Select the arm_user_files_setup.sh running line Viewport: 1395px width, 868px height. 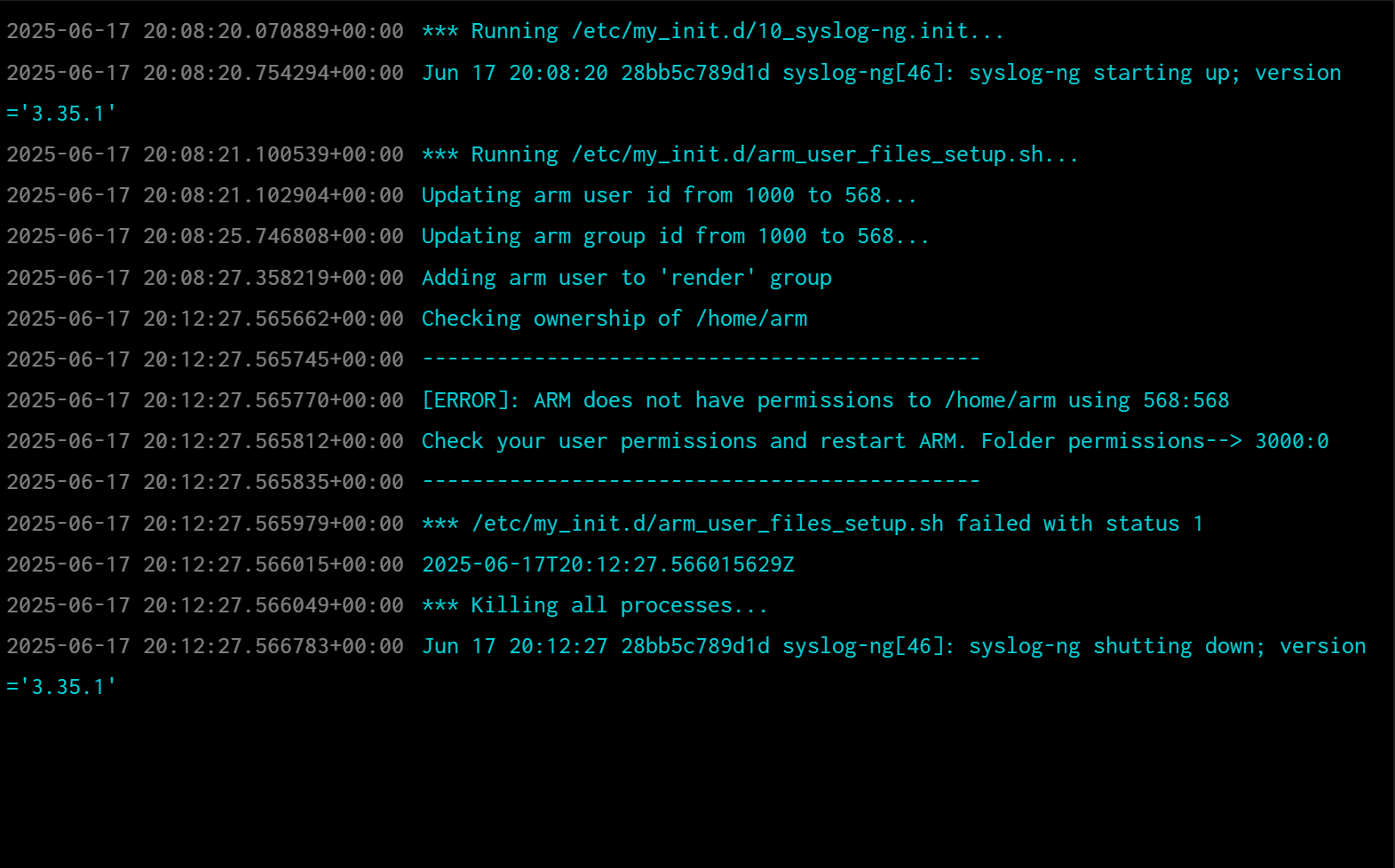click(x=750, y=154)
